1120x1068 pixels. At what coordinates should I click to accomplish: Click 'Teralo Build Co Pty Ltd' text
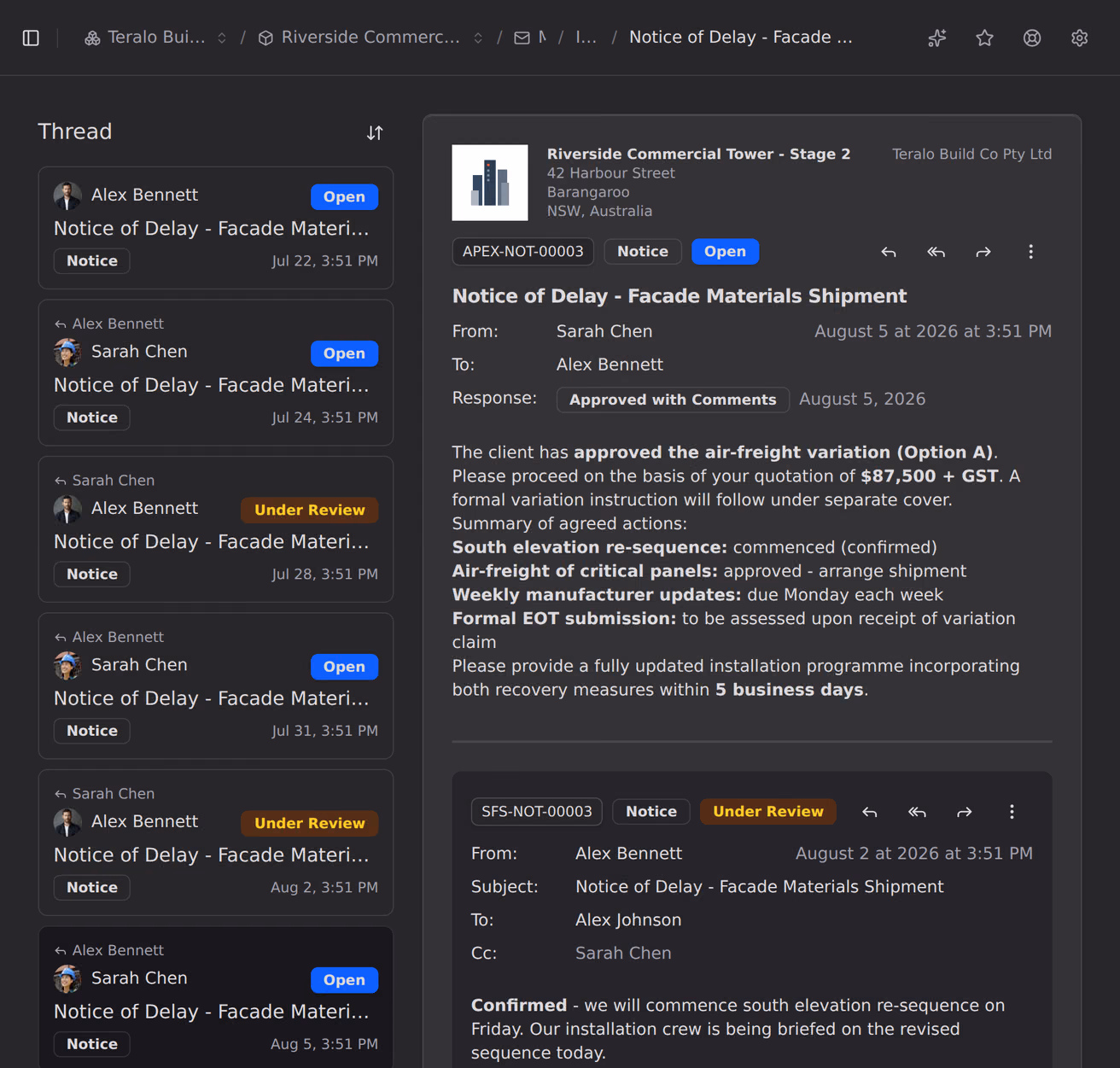[971, 155]
